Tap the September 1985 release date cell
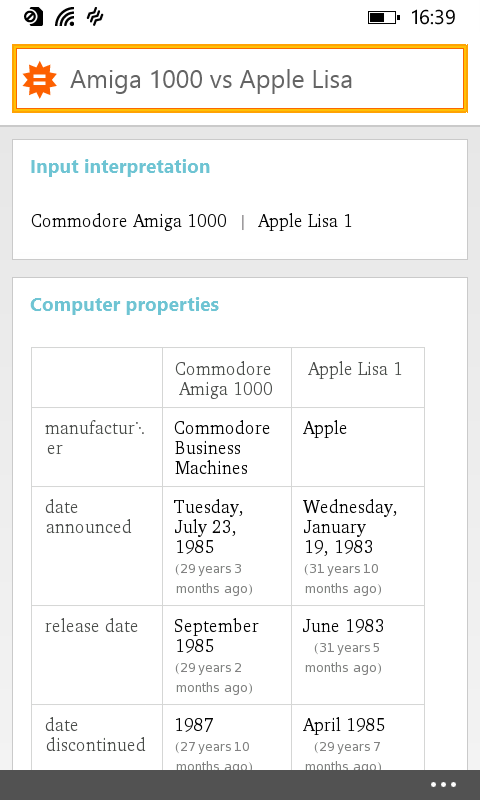The image size is (480, 800). (226, 655)
